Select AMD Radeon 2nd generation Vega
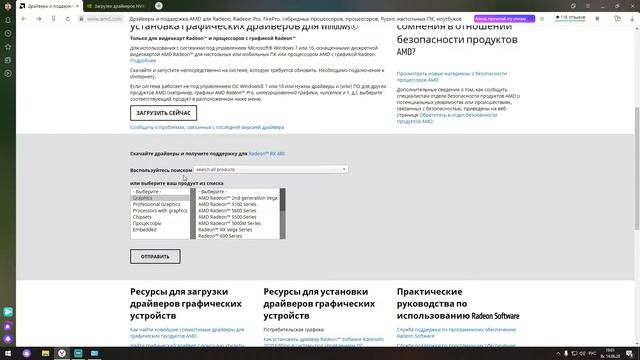 click(x=238, y=198)
